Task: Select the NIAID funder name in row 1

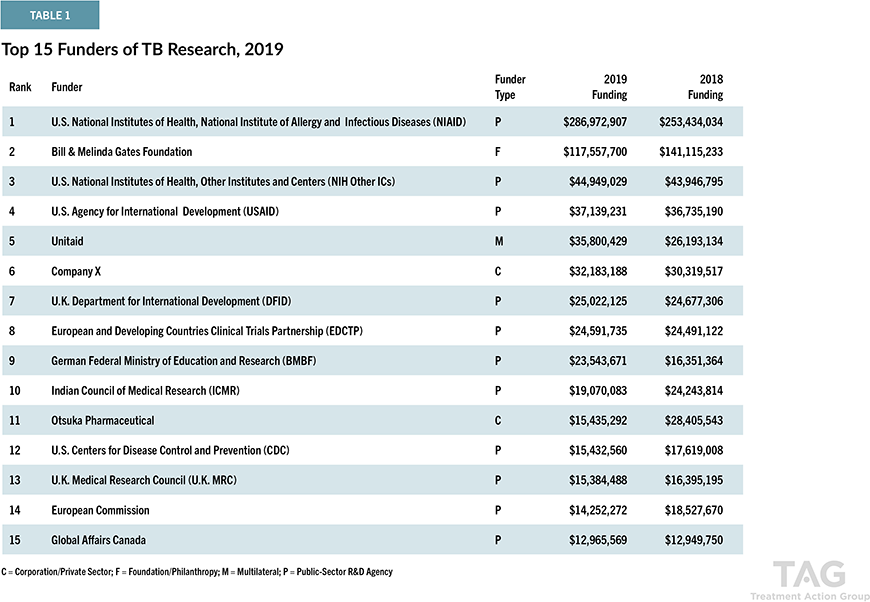Action: pos(259,122)
